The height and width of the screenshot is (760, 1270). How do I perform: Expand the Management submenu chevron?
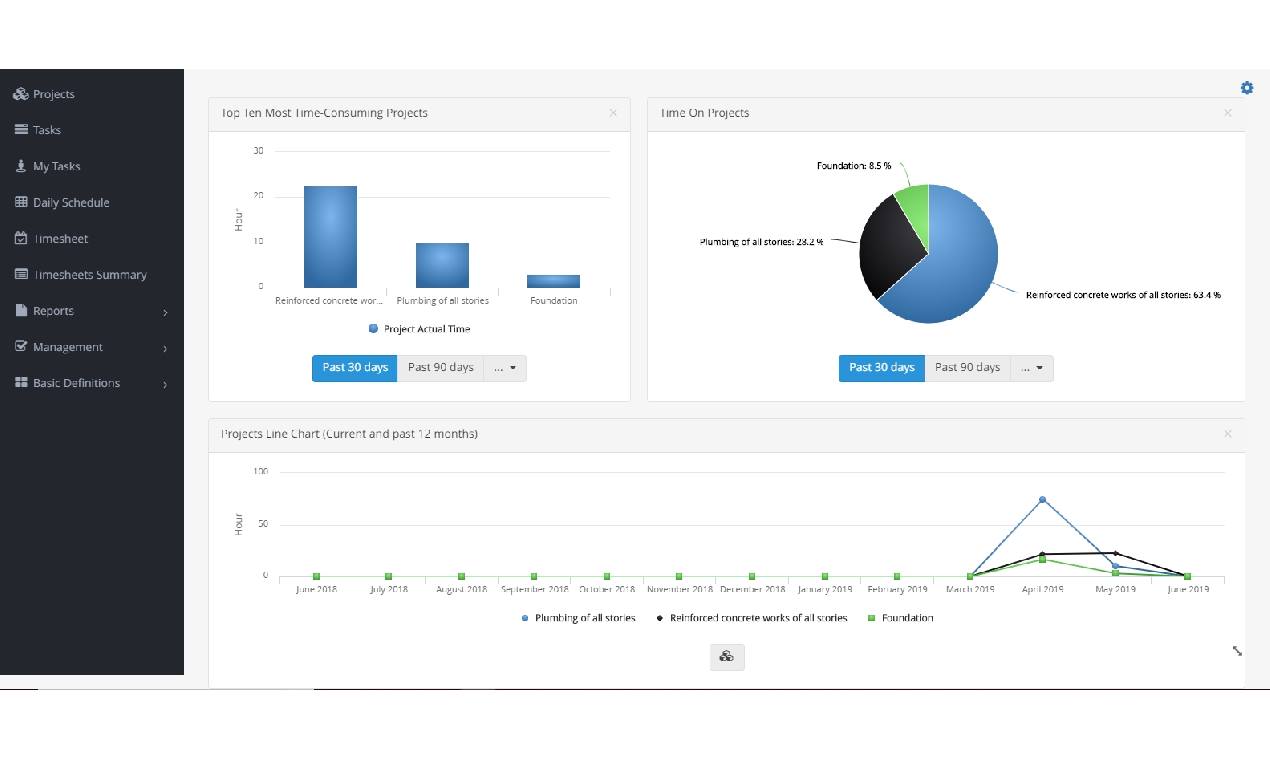pos(165,348)
